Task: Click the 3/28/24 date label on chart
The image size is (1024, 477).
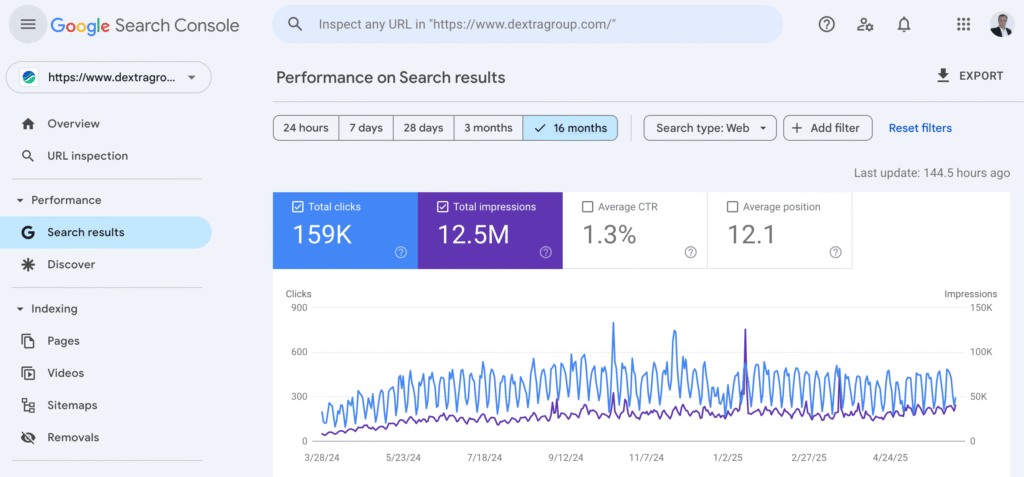Action: click(x=323, y=457)
